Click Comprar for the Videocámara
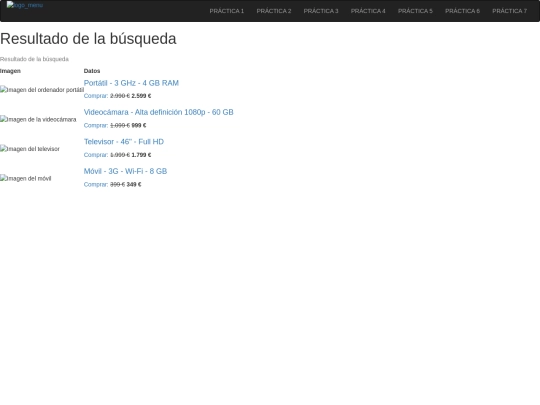This screenshot has width=540, height=405. pyautogui.click(x=96, y=125)
